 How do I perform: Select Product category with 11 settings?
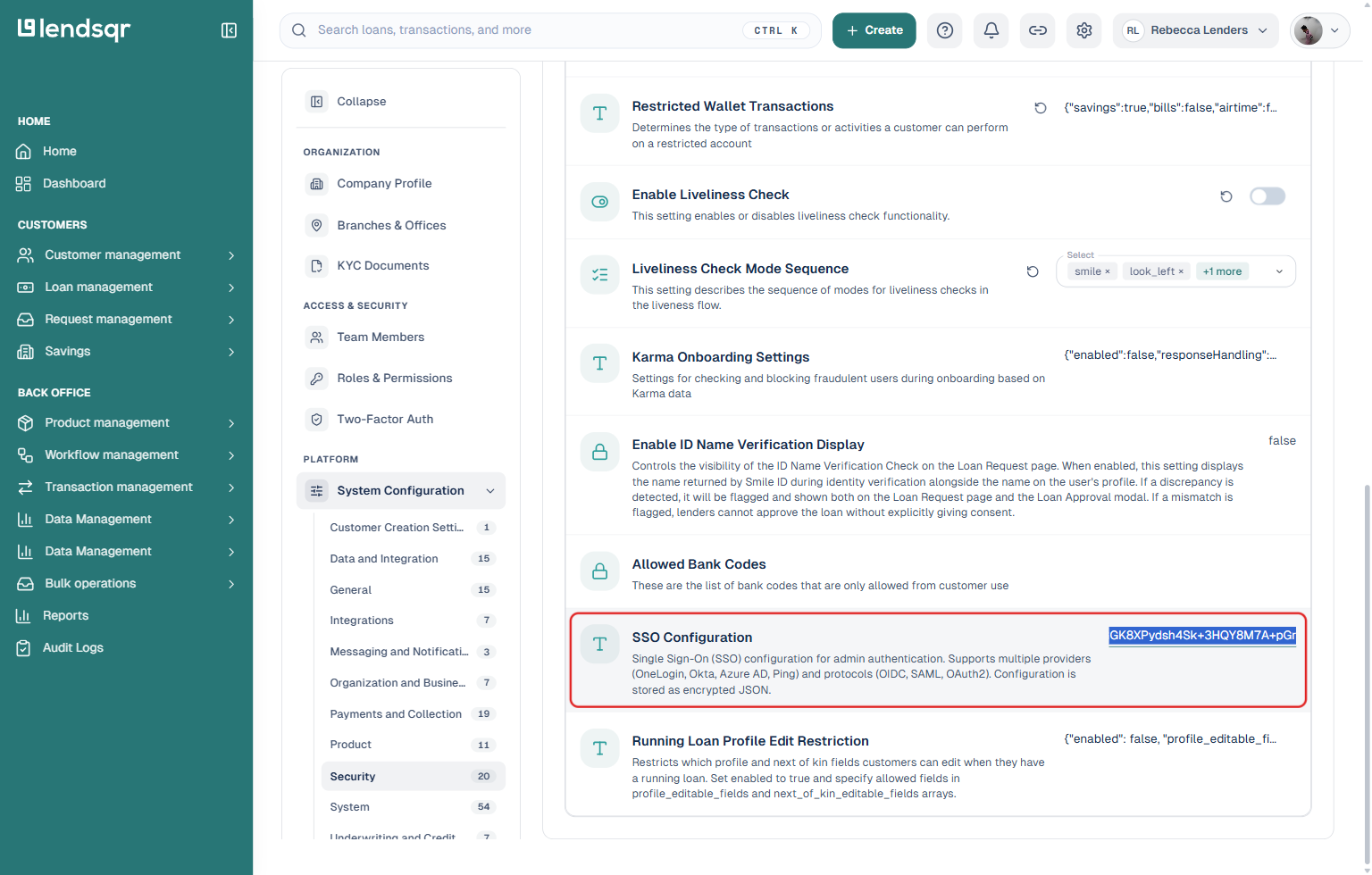coord(413,745)
